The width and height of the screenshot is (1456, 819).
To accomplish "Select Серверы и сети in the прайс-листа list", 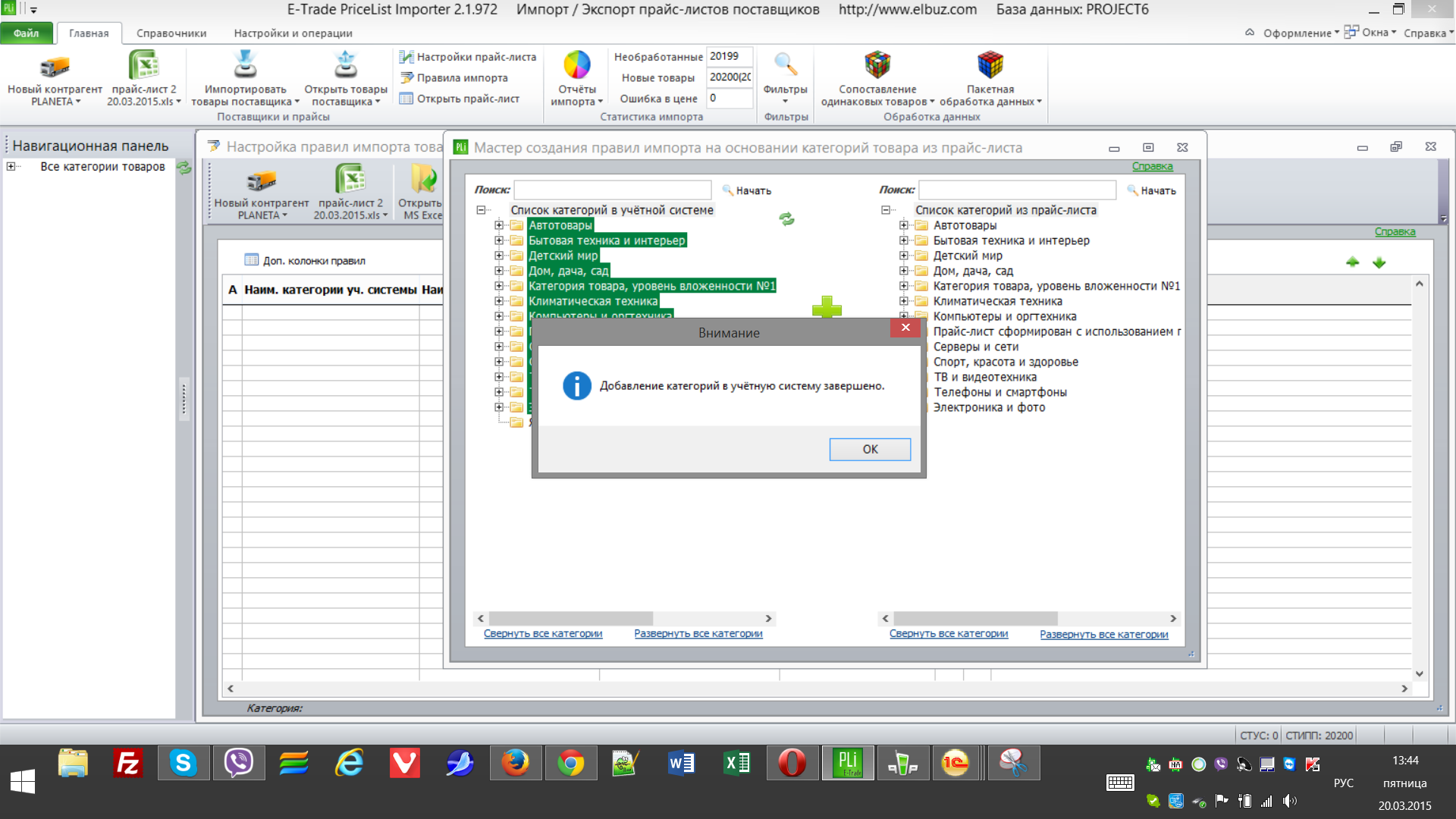I will pyautogui.click(x=976, y=347).
